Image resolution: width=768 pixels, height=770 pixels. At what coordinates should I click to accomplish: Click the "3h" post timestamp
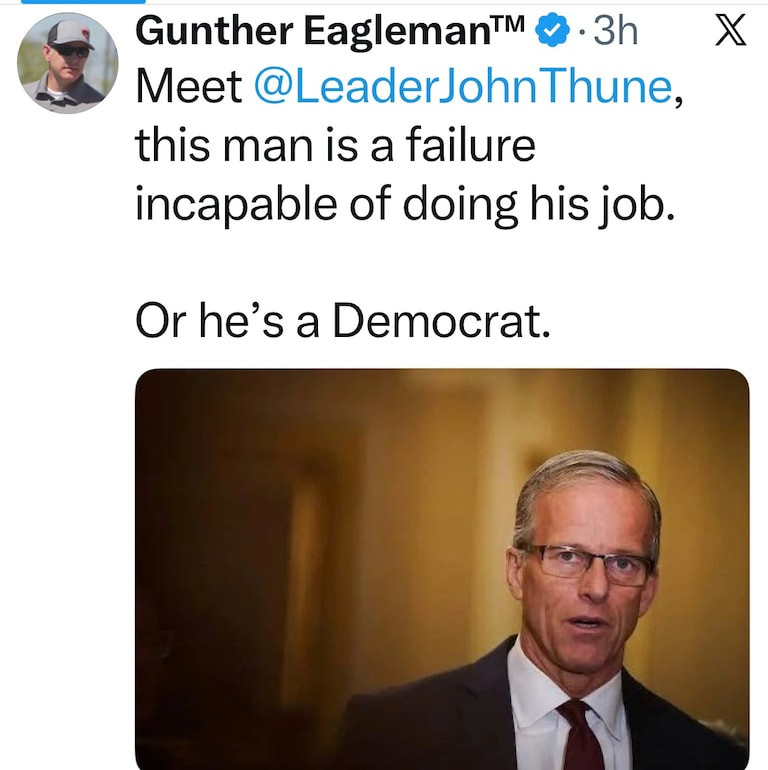615,32
